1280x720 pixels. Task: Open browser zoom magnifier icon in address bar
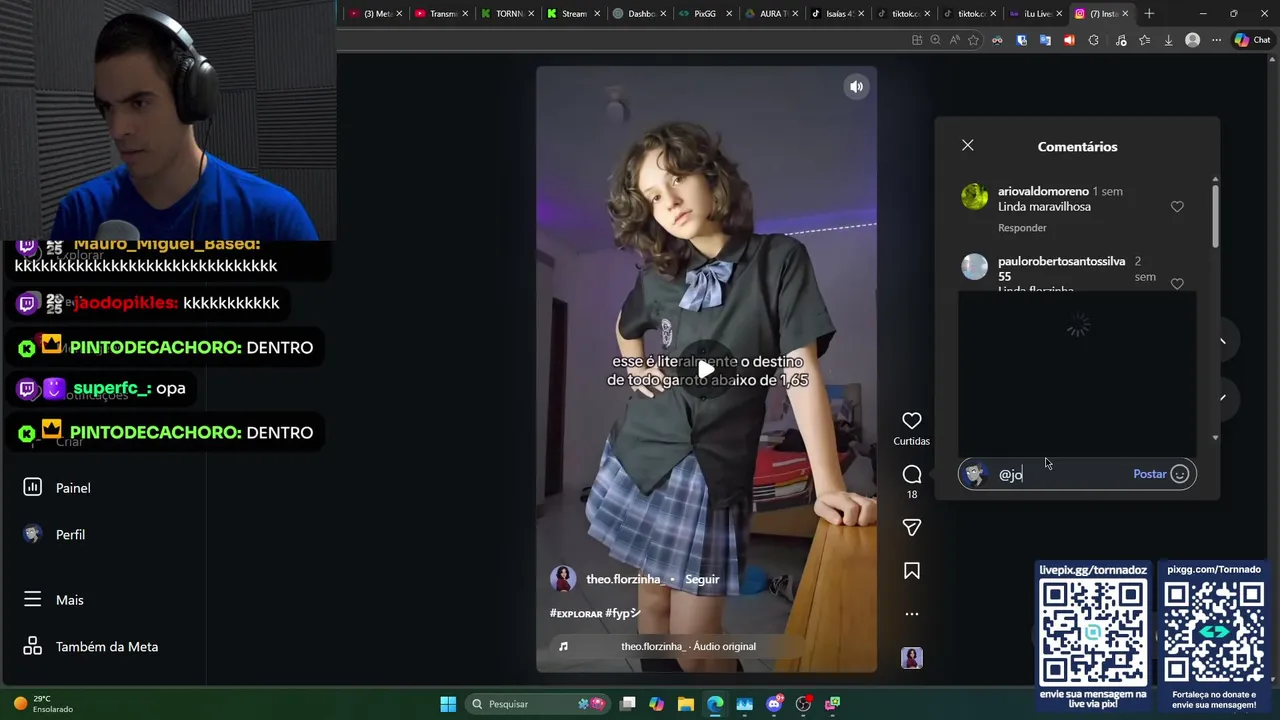pos(935,40)
